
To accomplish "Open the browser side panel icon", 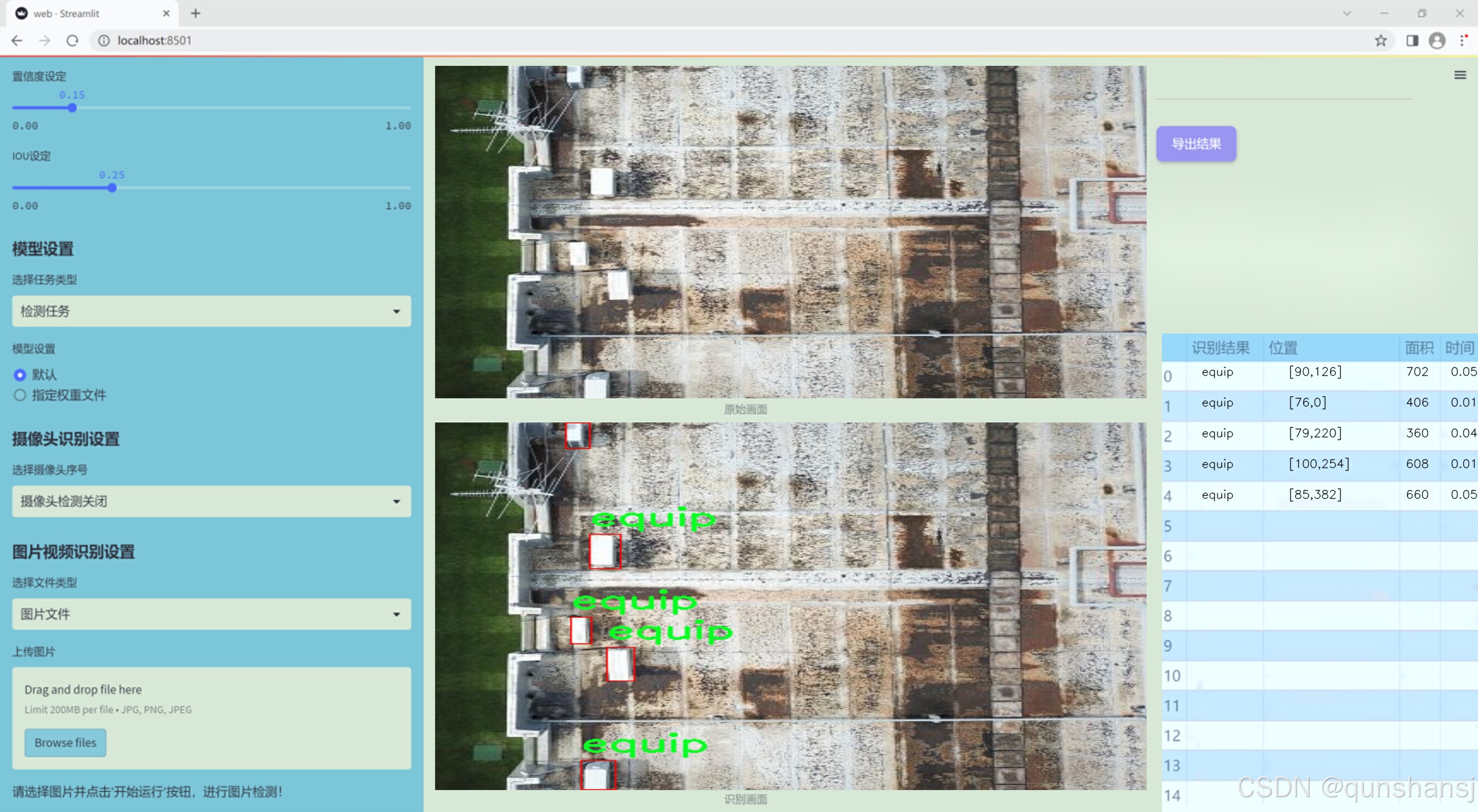I will [x=1412, y=41].
